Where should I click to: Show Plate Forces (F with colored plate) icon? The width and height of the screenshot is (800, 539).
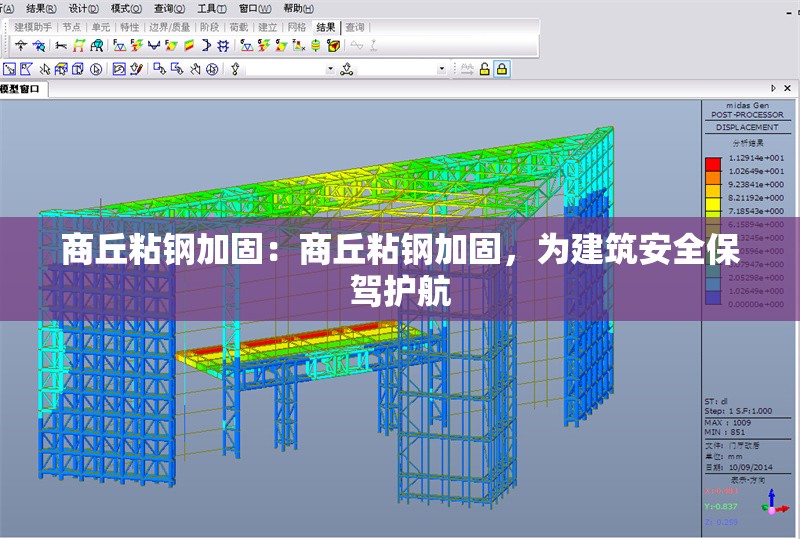[171, 46]
